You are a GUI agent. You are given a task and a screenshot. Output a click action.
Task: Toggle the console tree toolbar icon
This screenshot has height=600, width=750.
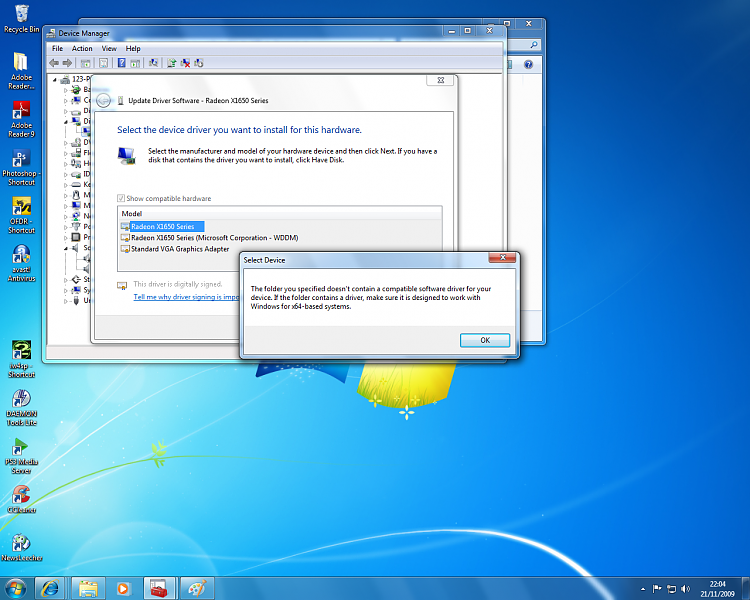click(86, 63)
